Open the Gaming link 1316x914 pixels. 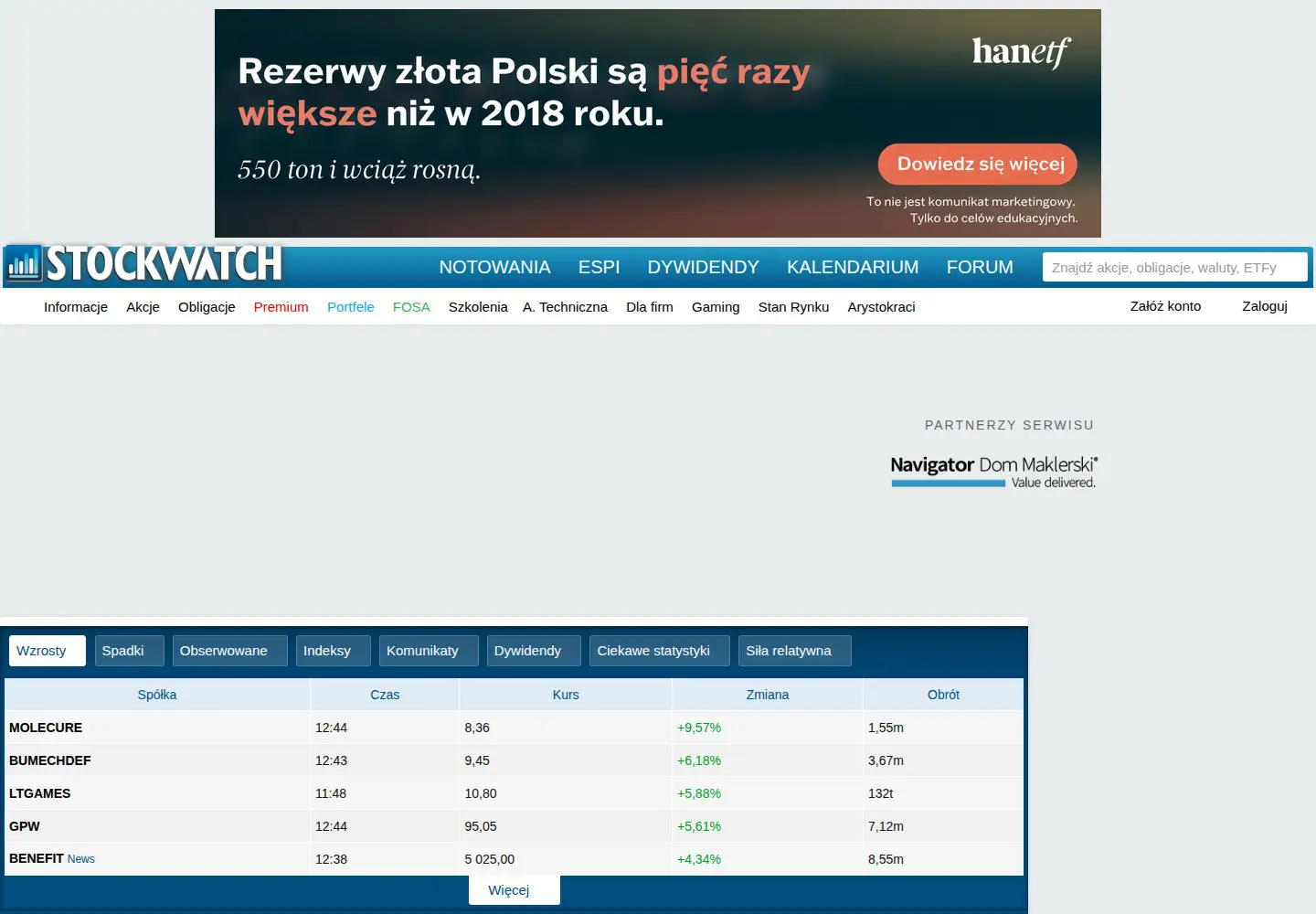click(x=716, y=307)
